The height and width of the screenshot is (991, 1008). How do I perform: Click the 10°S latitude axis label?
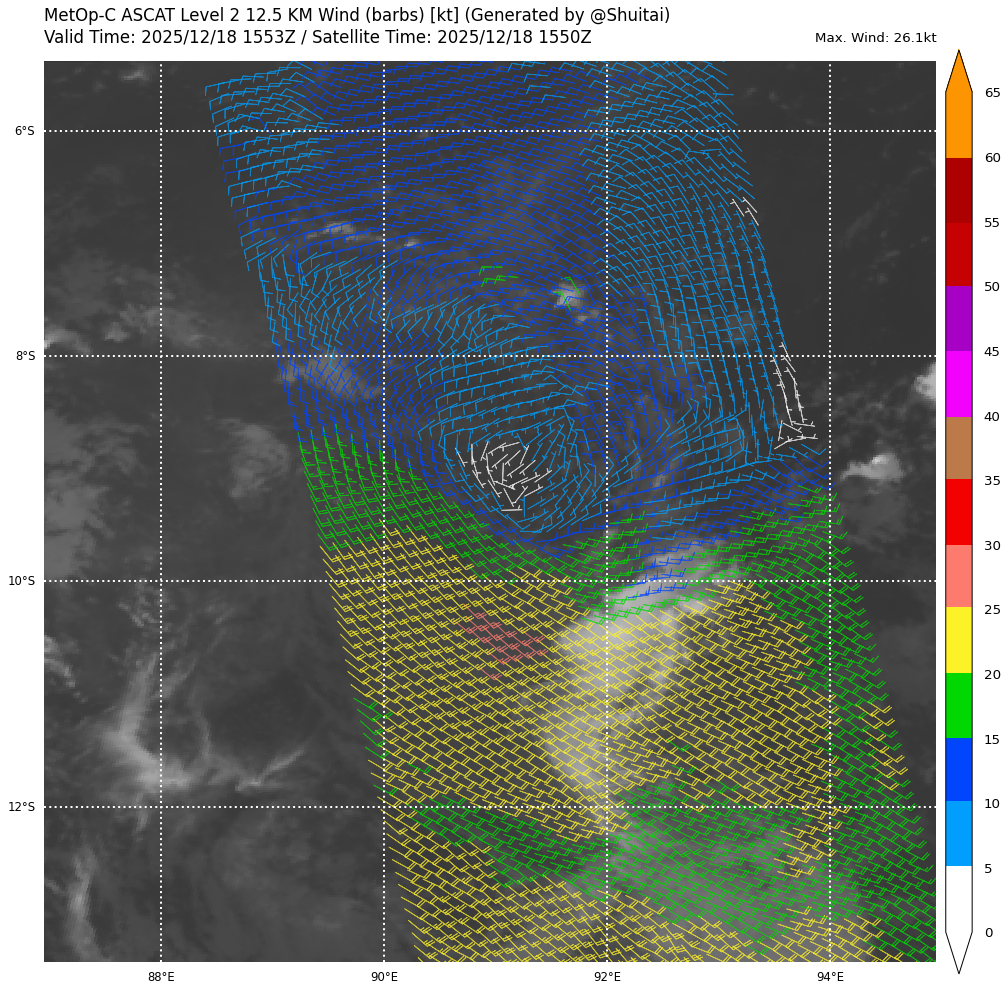tap(22, 581)
